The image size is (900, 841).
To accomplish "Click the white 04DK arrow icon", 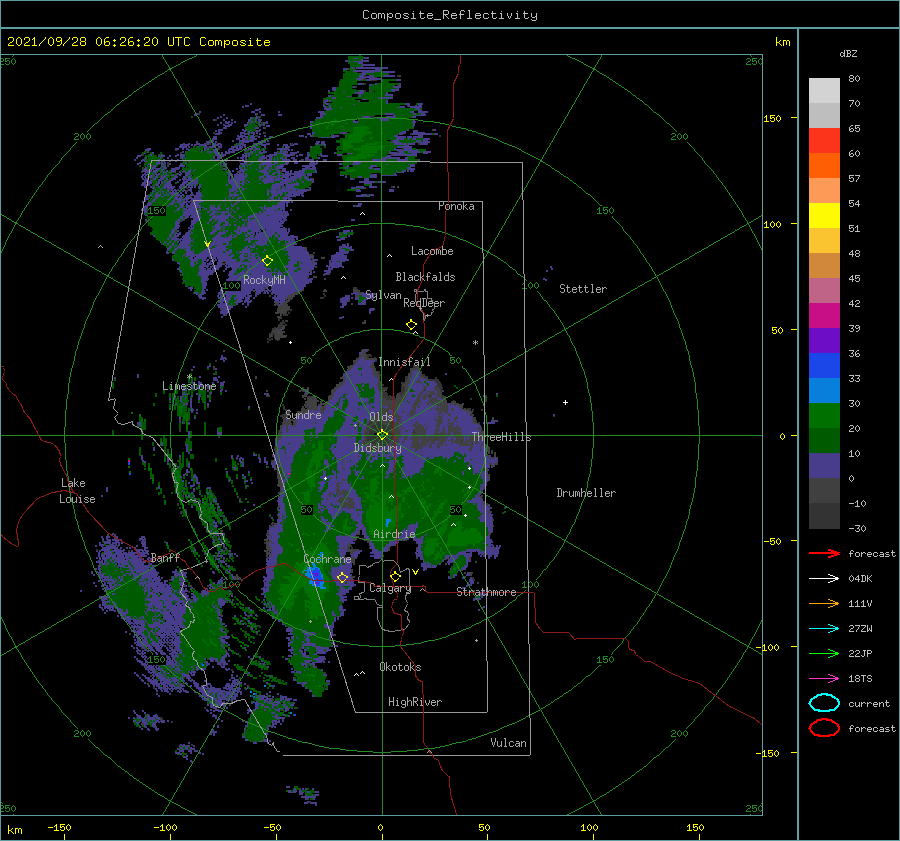I will coord(824,578).
